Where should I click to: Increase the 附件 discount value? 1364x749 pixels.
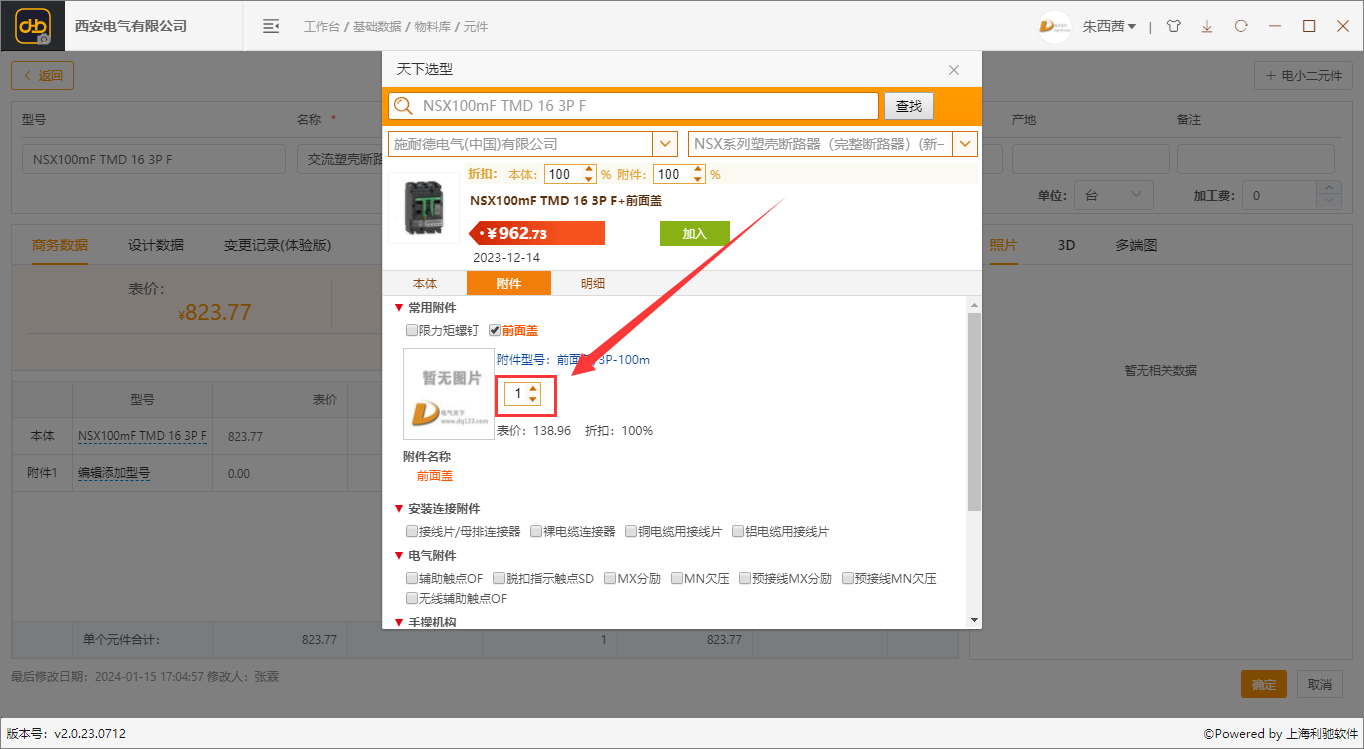698,169
